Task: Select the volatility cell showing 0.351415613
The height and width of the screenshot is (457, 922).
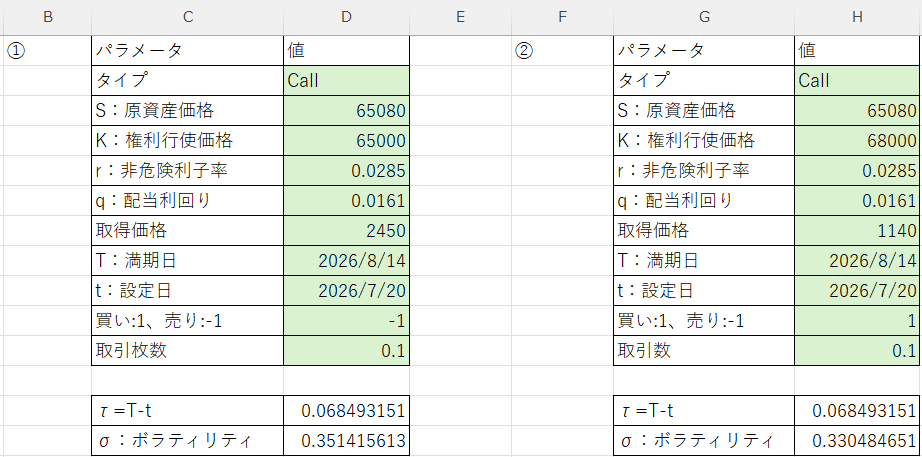Action: click(x=346, y=441)
